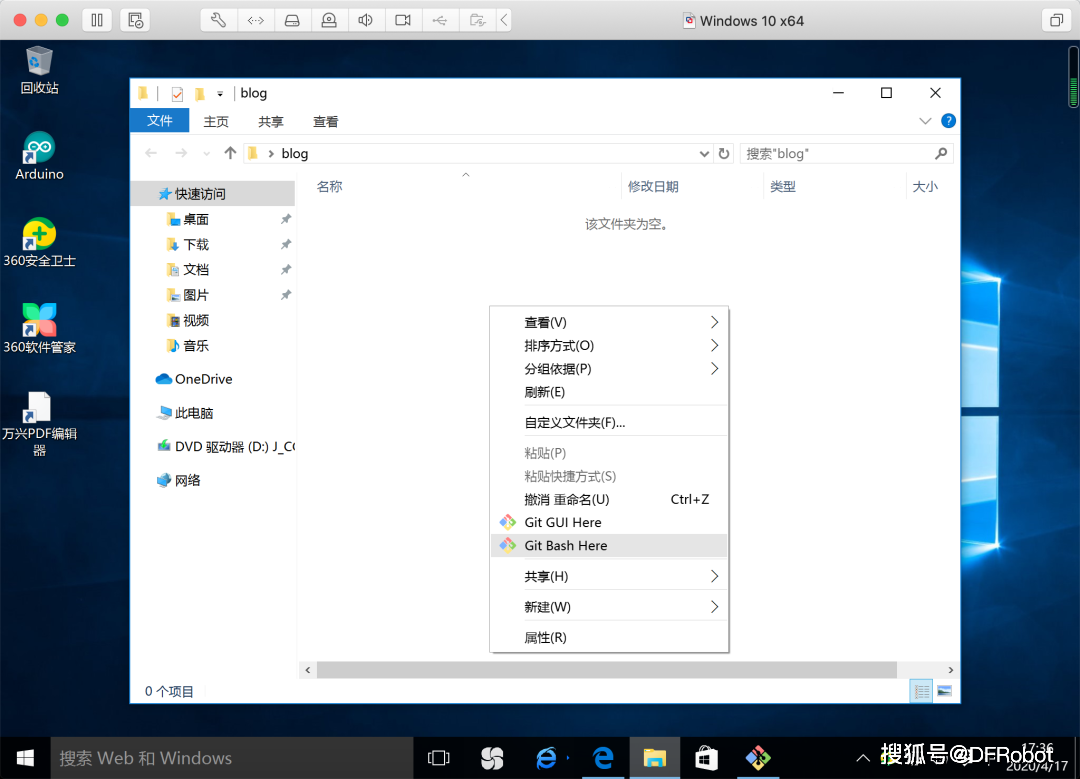This screenshot has height=779, width=1080.
Task: Expand the ribbon with the chevron
Action: point(925,121)
